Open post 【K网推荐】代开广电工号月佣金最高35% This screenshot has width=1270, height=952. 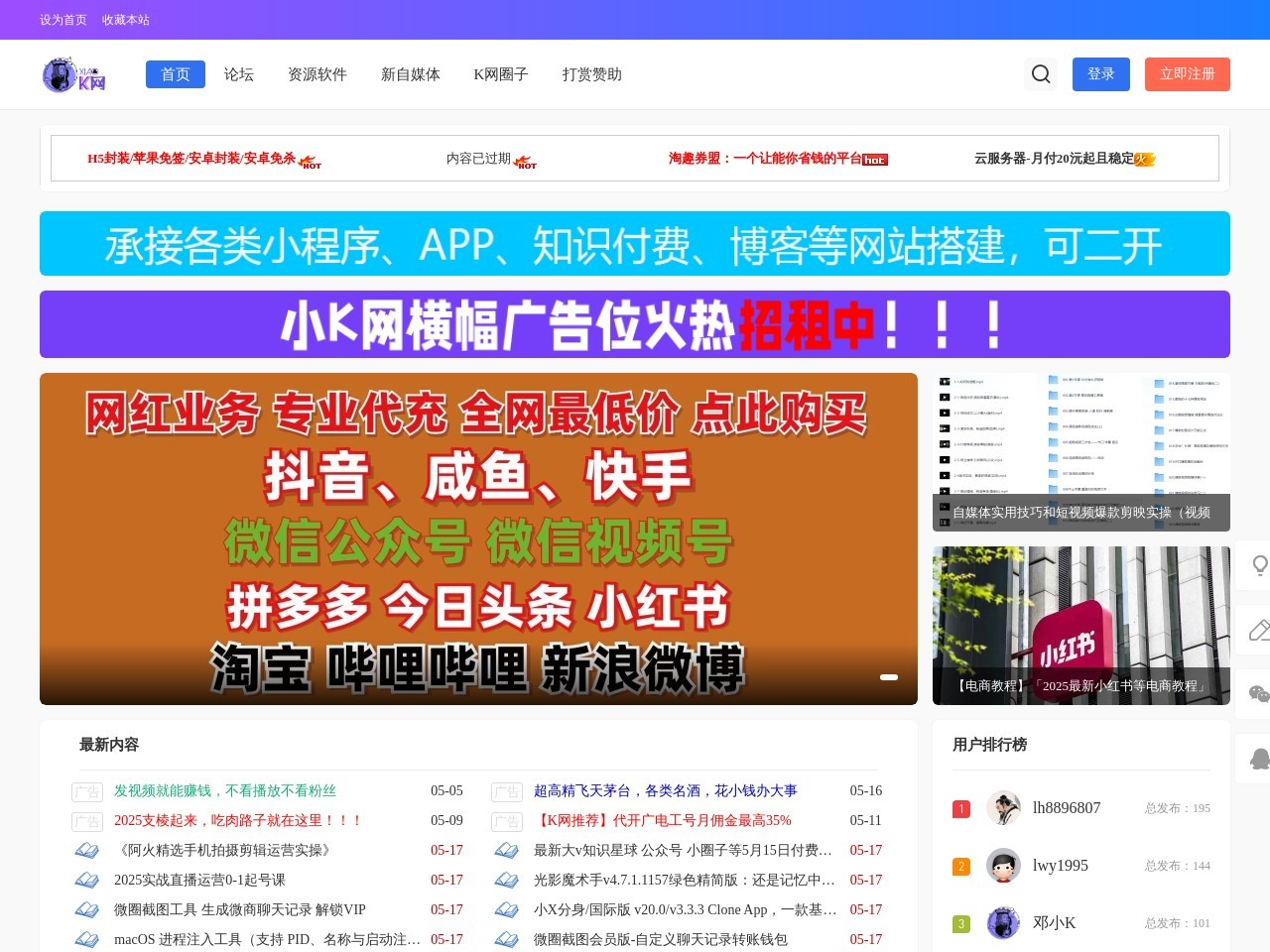[663, 821]
